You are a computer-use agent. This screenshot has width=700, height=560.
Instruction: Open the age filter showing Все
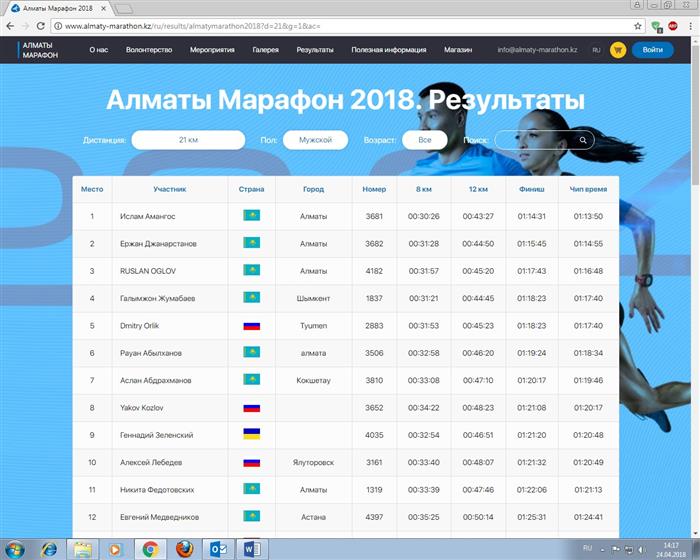pyautogui.click(x=425, y=140)
